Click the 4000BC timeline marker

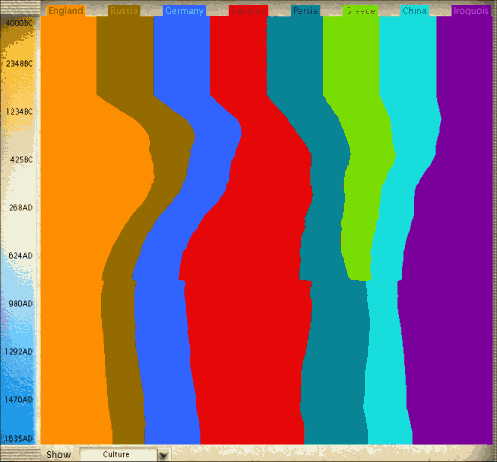tap(19, 23)
